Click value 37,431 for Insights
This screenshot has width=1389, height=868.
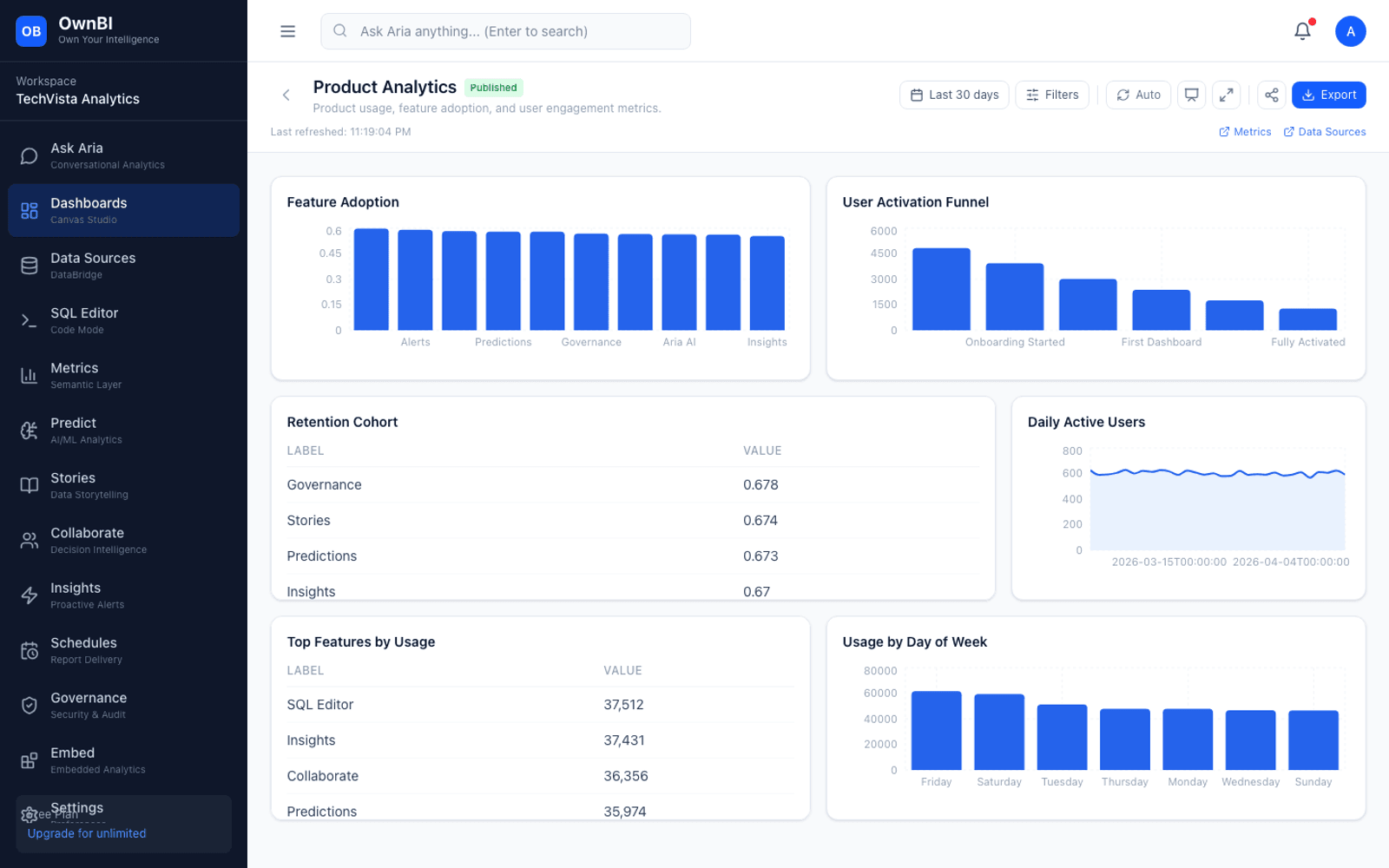click(x=623, y=740)
